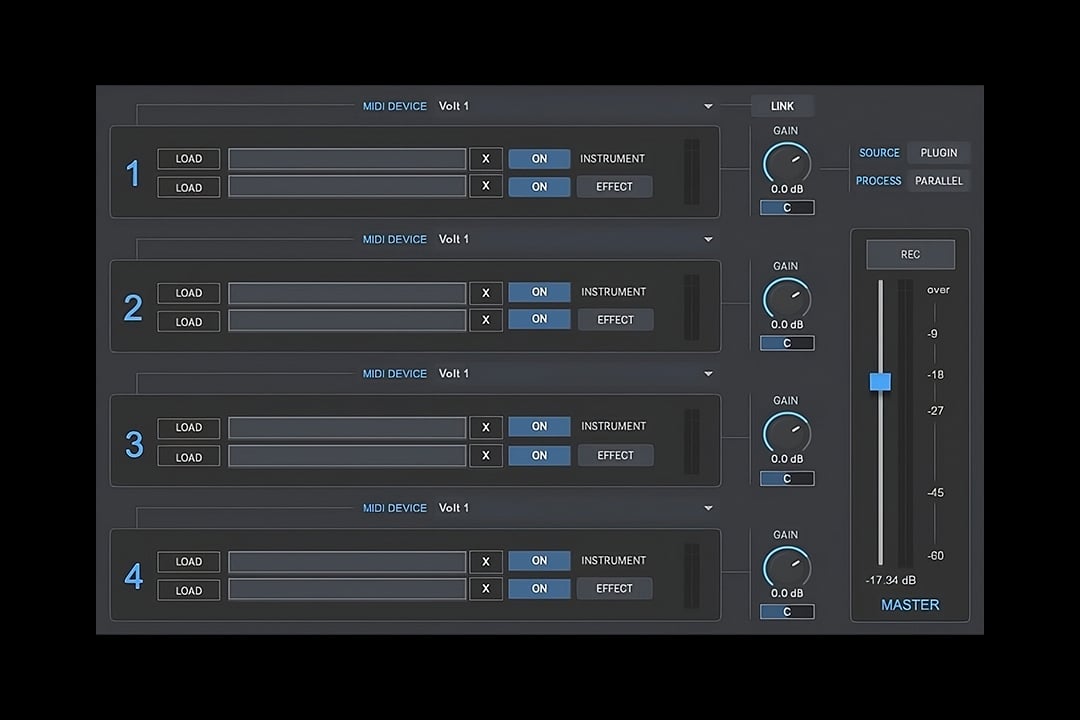Click slot 1 MIDI device name Volt 1
Image resolution: width=1080 pixels, height=720 pixels.
click(x=454, y=106)
